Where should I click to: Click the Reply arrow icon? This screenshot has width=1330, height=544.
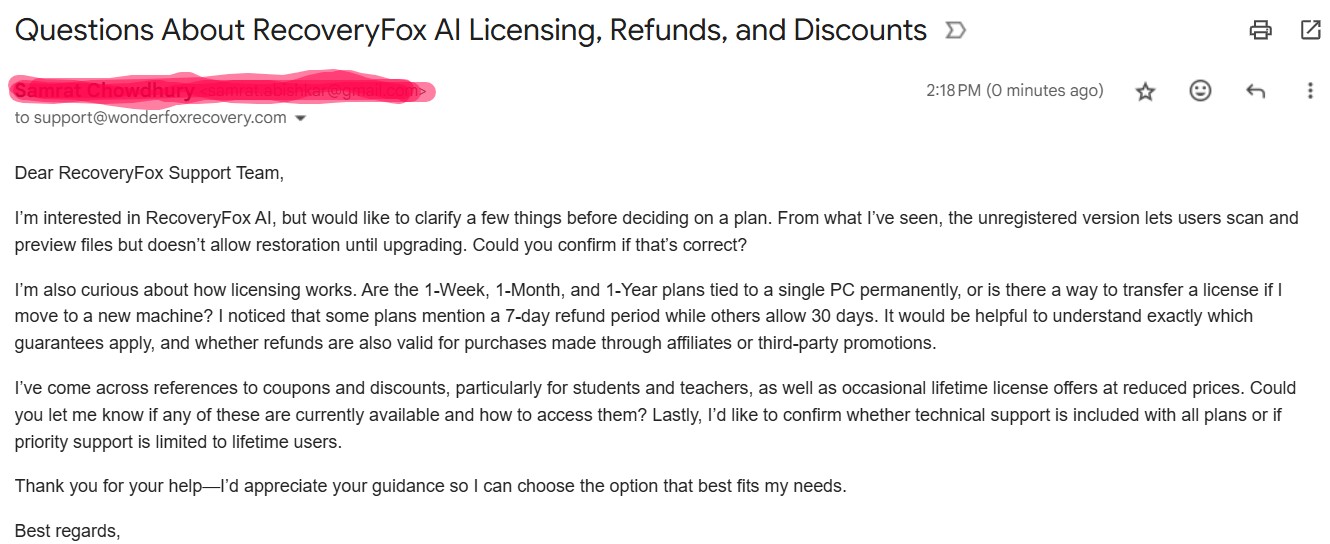[x=1255, y=91]
